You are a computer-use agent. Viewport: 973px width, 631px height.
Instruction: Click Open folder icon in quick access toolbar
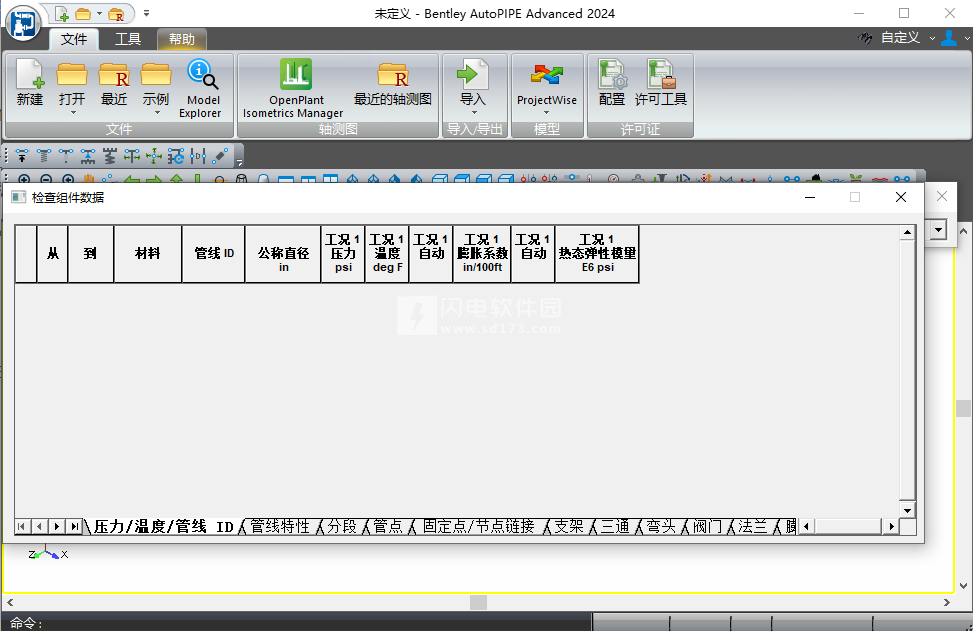83,14
